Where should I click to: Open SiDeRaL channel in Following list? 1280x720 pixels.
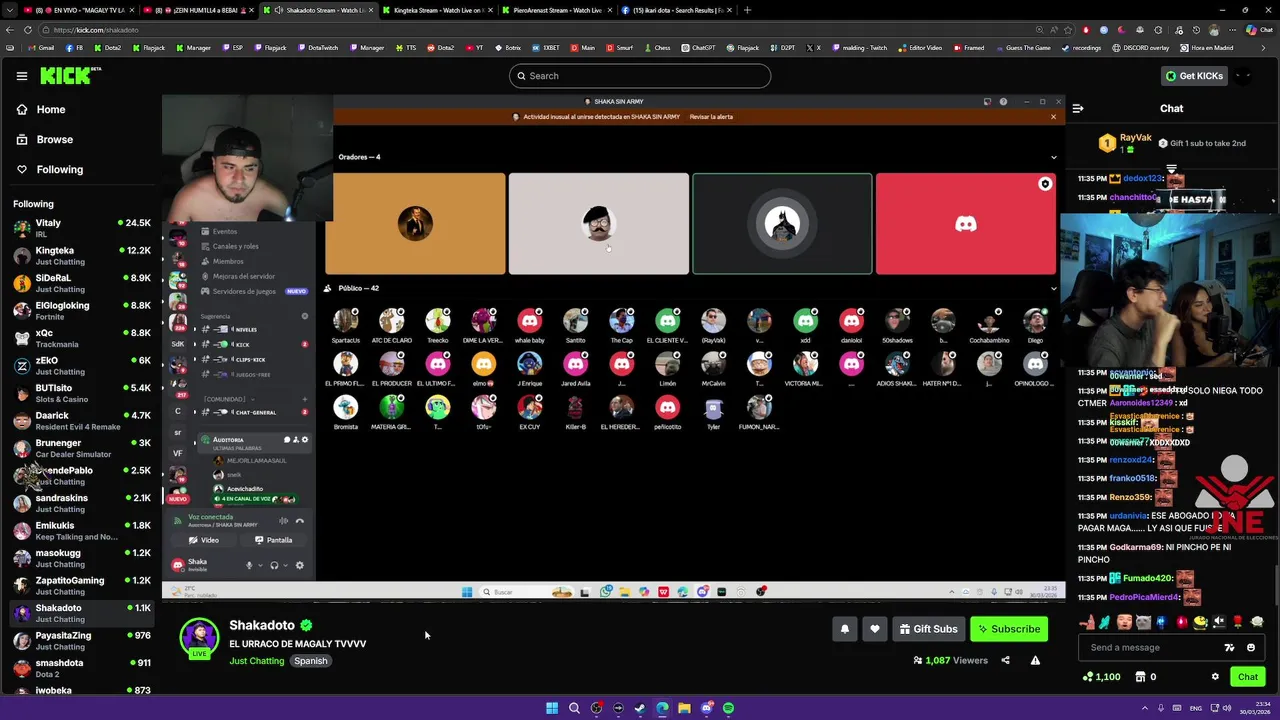(80, 283)
